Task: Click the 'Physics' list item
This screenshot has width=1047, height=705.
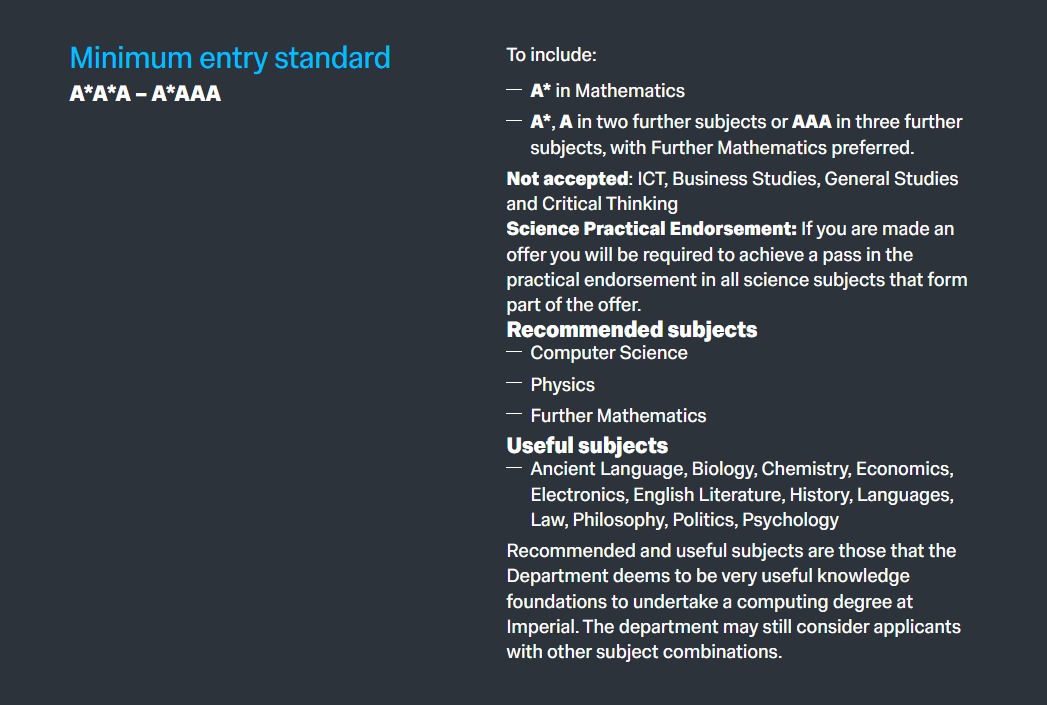Action: (x=562, y=385)
